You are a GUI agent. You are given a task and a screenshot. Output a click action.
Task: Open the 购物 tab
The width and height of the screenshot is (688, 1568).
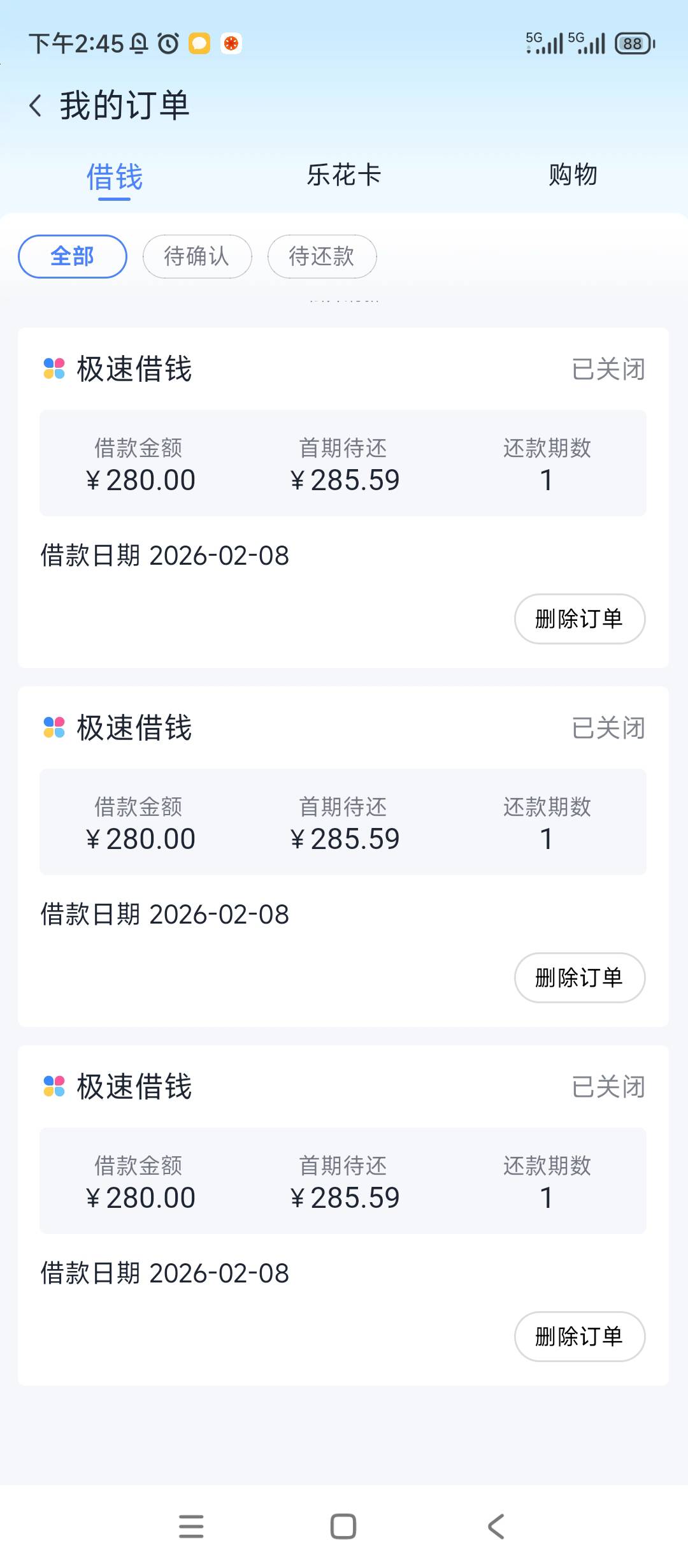click(x=573, y=175)
